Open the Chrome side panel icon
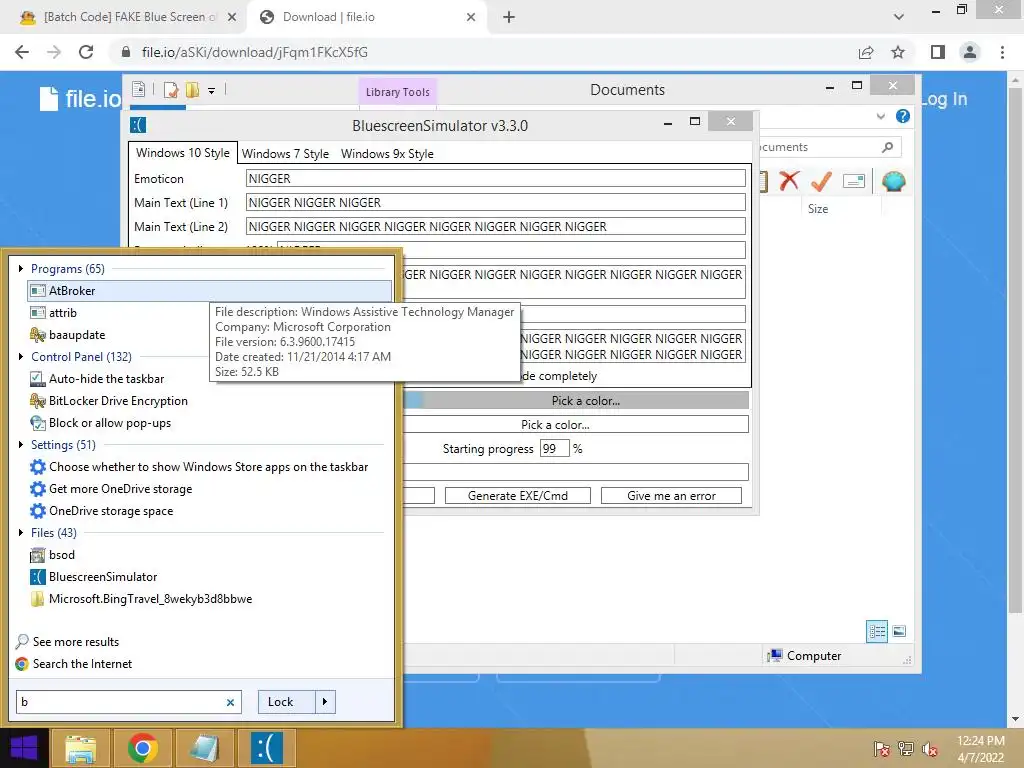 click(x=938, y=52)
